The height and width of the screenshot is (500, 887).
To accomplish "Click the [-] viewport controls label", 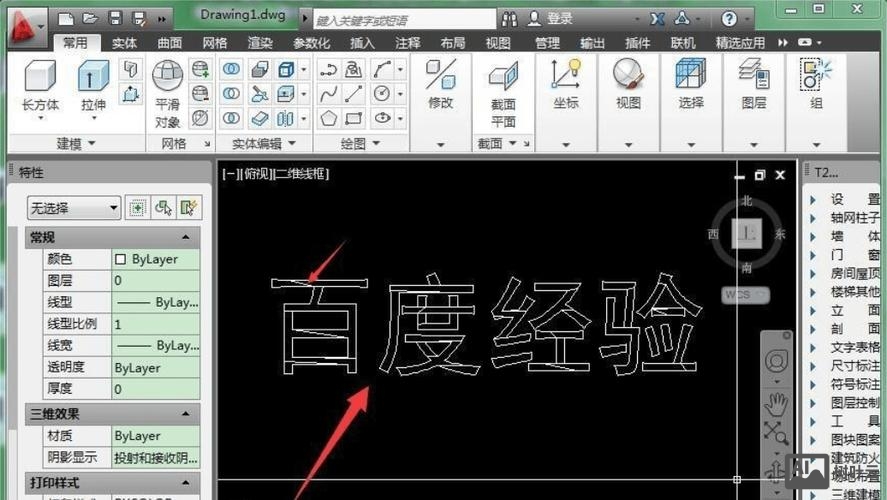I will point(229,174).
